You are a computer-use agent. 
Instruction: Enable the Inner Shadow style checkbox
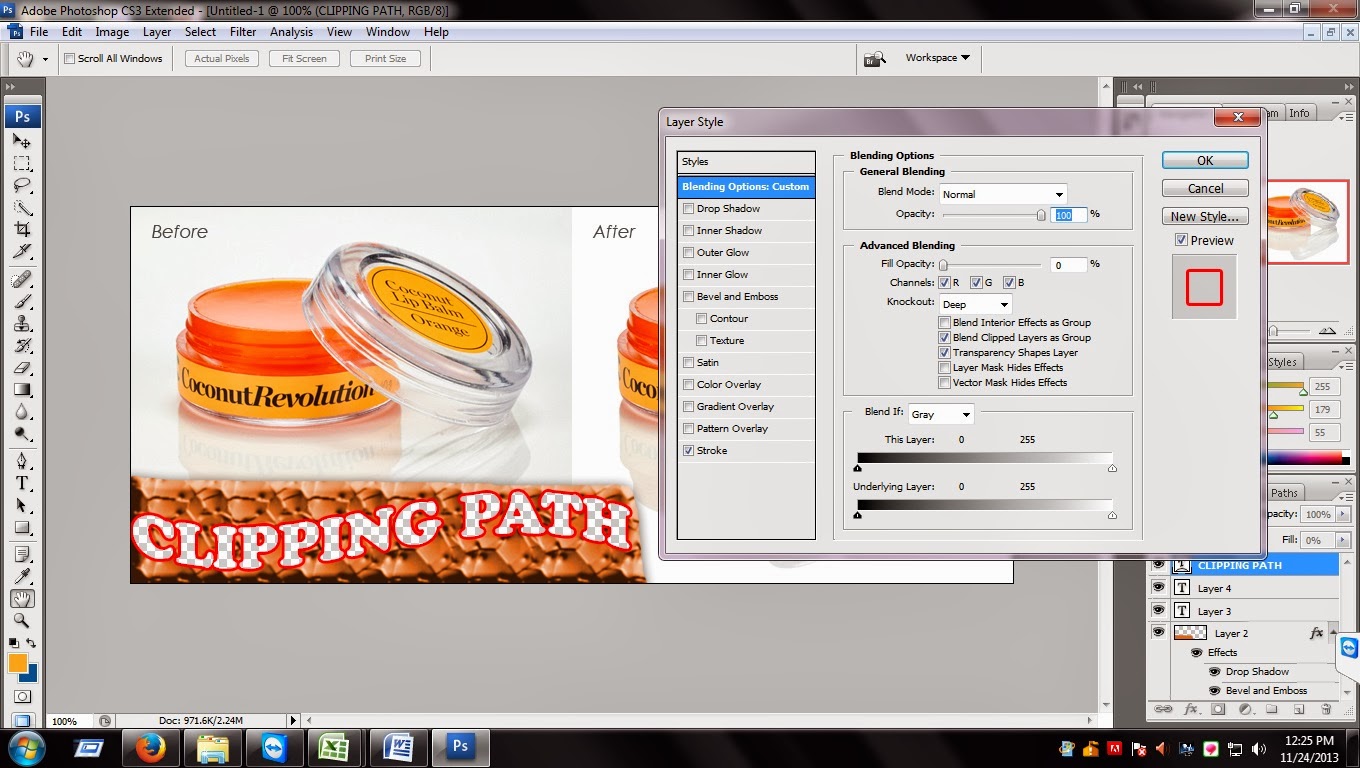pyautogui.click(x=688, y=231)
